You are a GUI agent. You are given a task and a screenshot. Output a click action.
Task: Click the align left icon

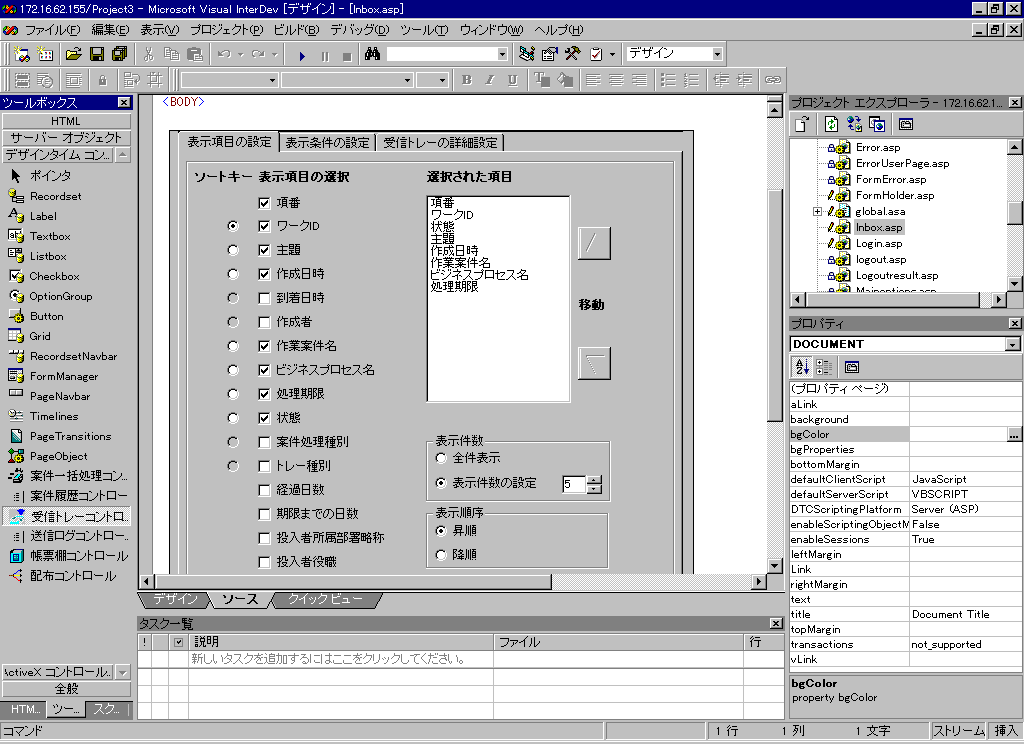(593, 80)
